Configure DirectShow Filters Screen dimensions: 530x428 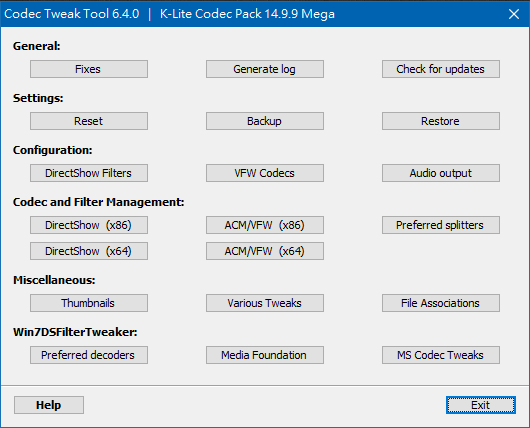click(x=89, y=173)
